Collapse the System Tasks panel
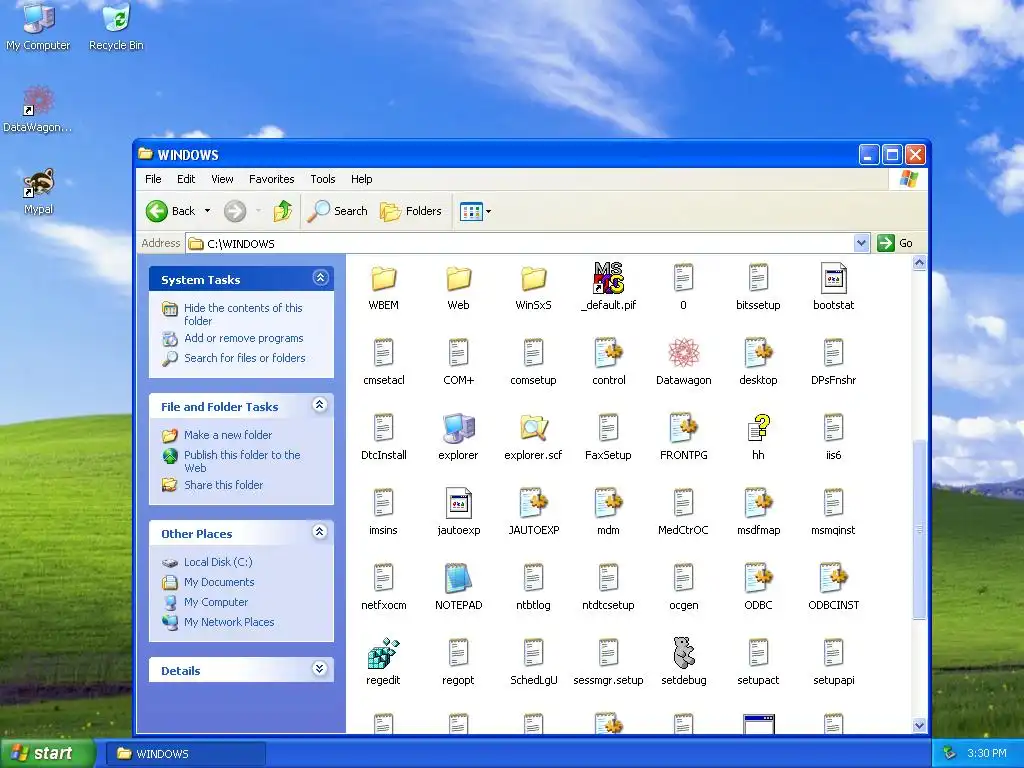 pyautogui.click(x=320, y=278)
